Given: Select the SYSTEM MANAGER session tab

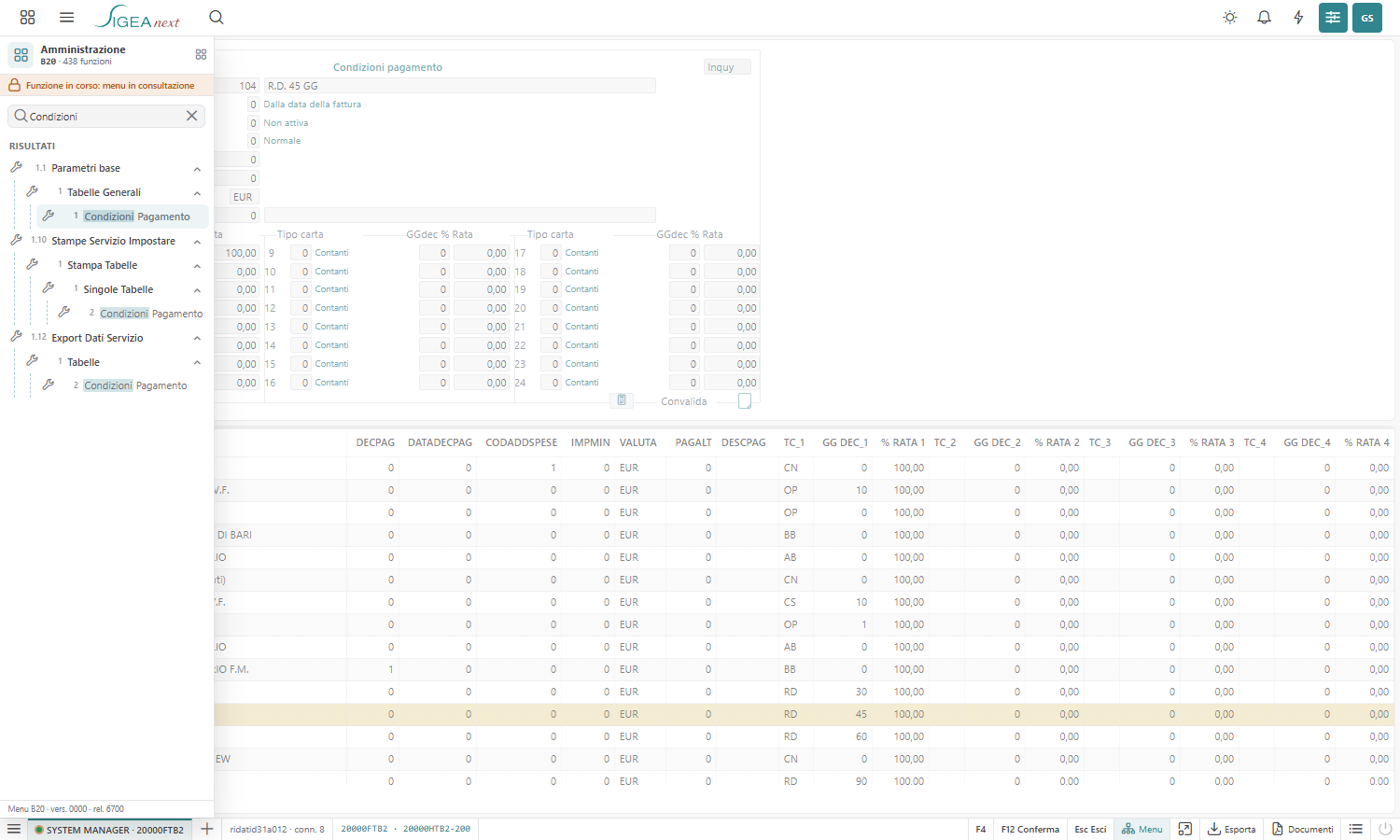Looking at the screenshot, I should pos(109,829).
